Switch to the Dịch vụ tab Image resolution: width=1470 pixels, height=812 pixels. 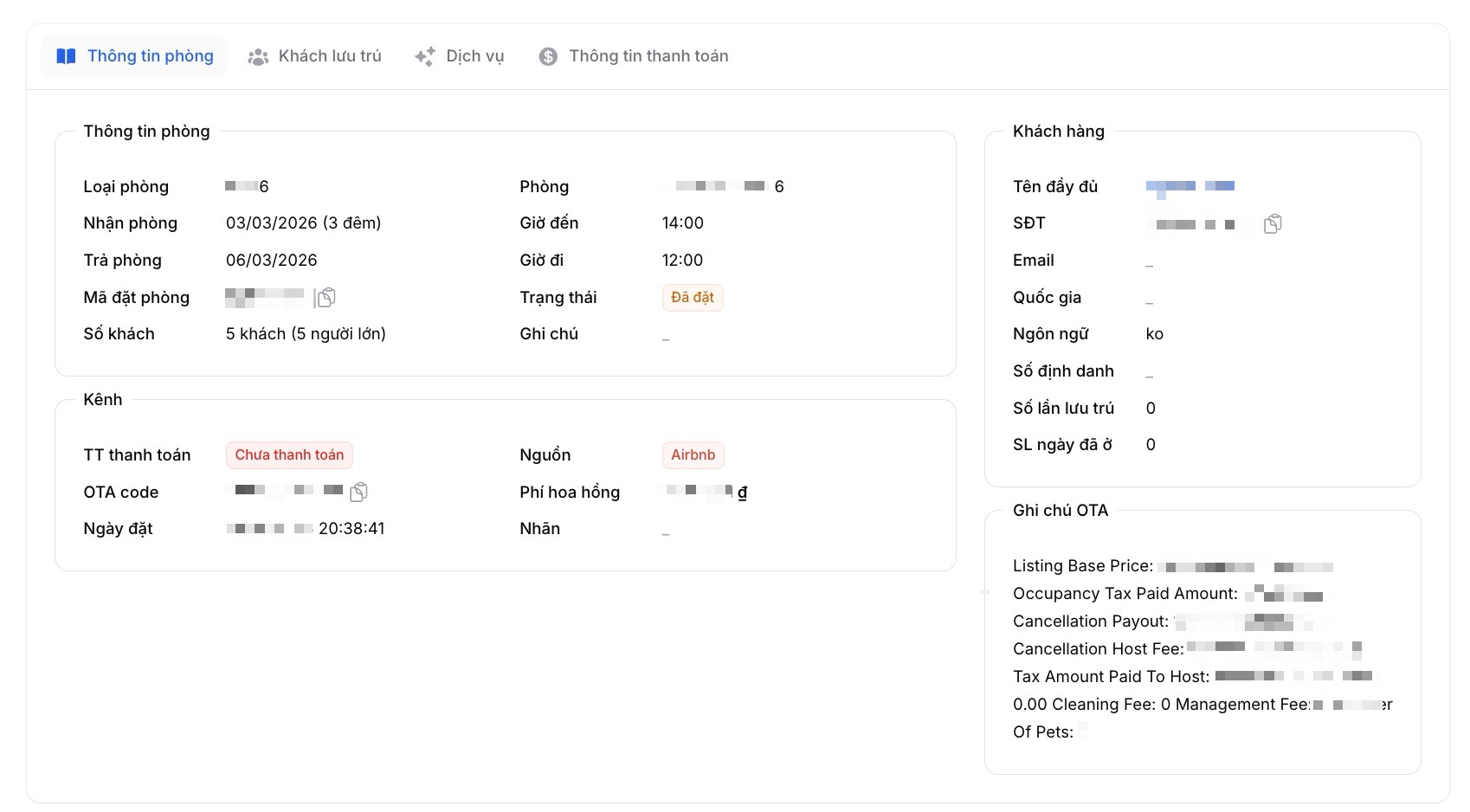474,56
